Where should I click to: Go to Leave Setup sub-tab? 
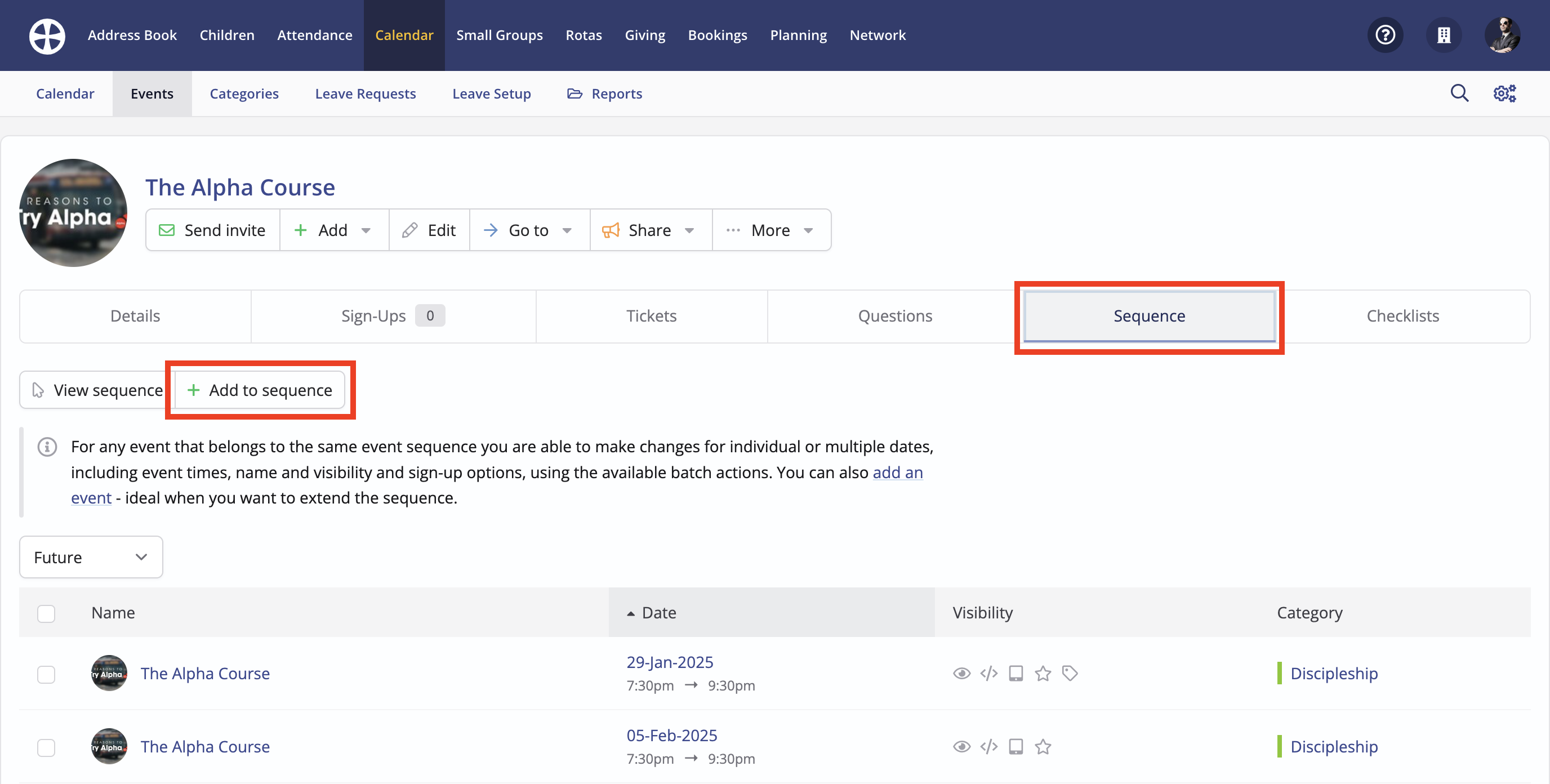(492, 93)
